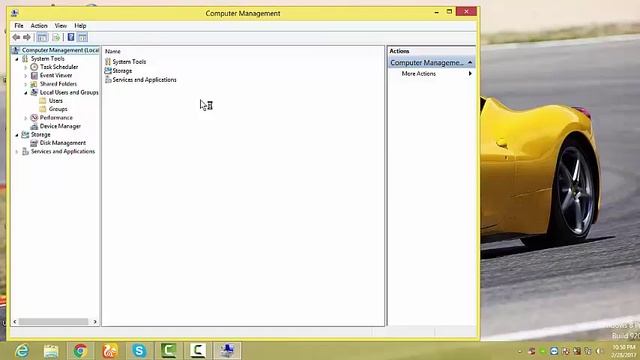
Task: Click the Export List toolbar icon
Action: [56, 38]
